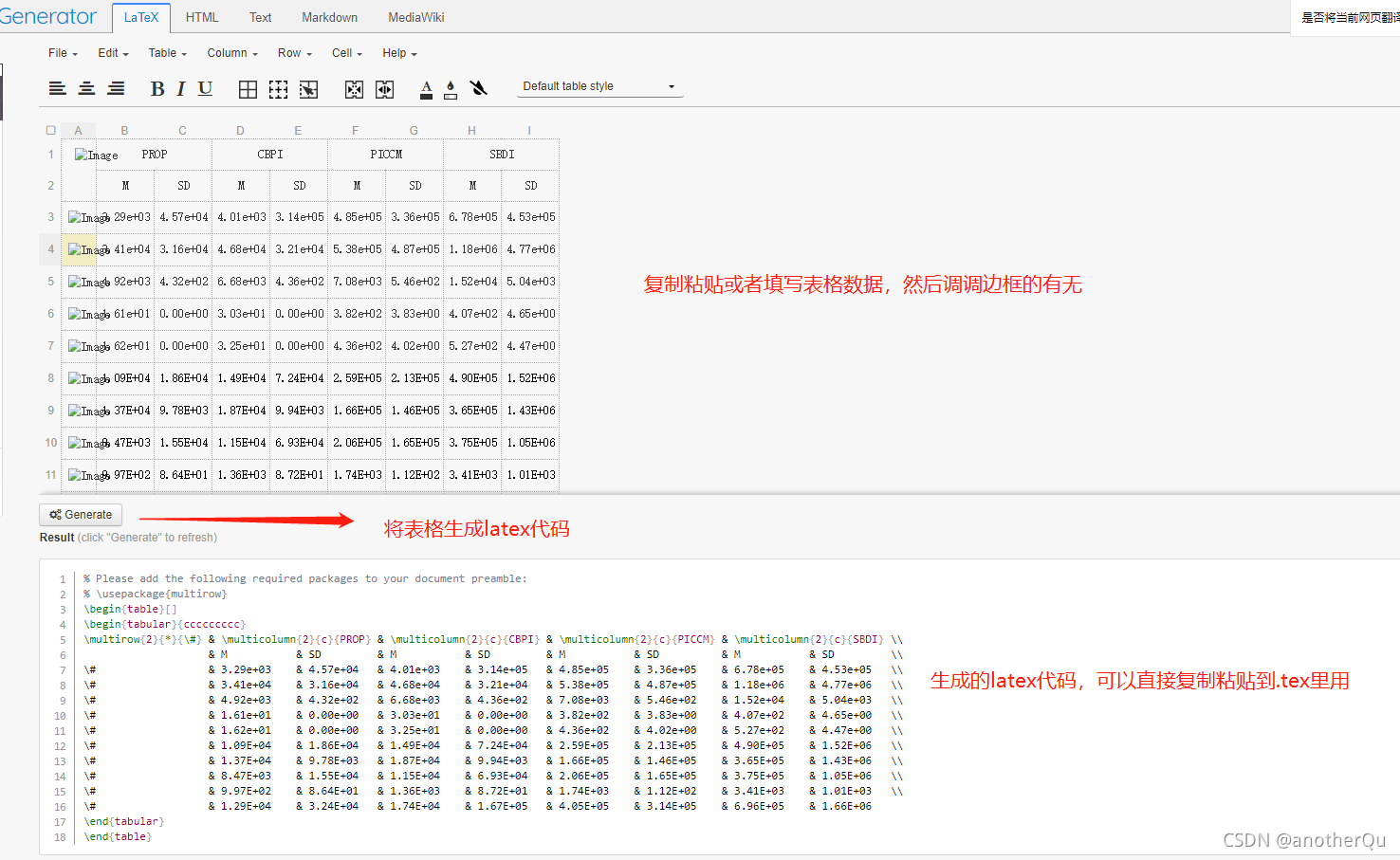Screen dimensions: 1400x860
Task: Switch to the HTML tab
Action: pos(202,17)
